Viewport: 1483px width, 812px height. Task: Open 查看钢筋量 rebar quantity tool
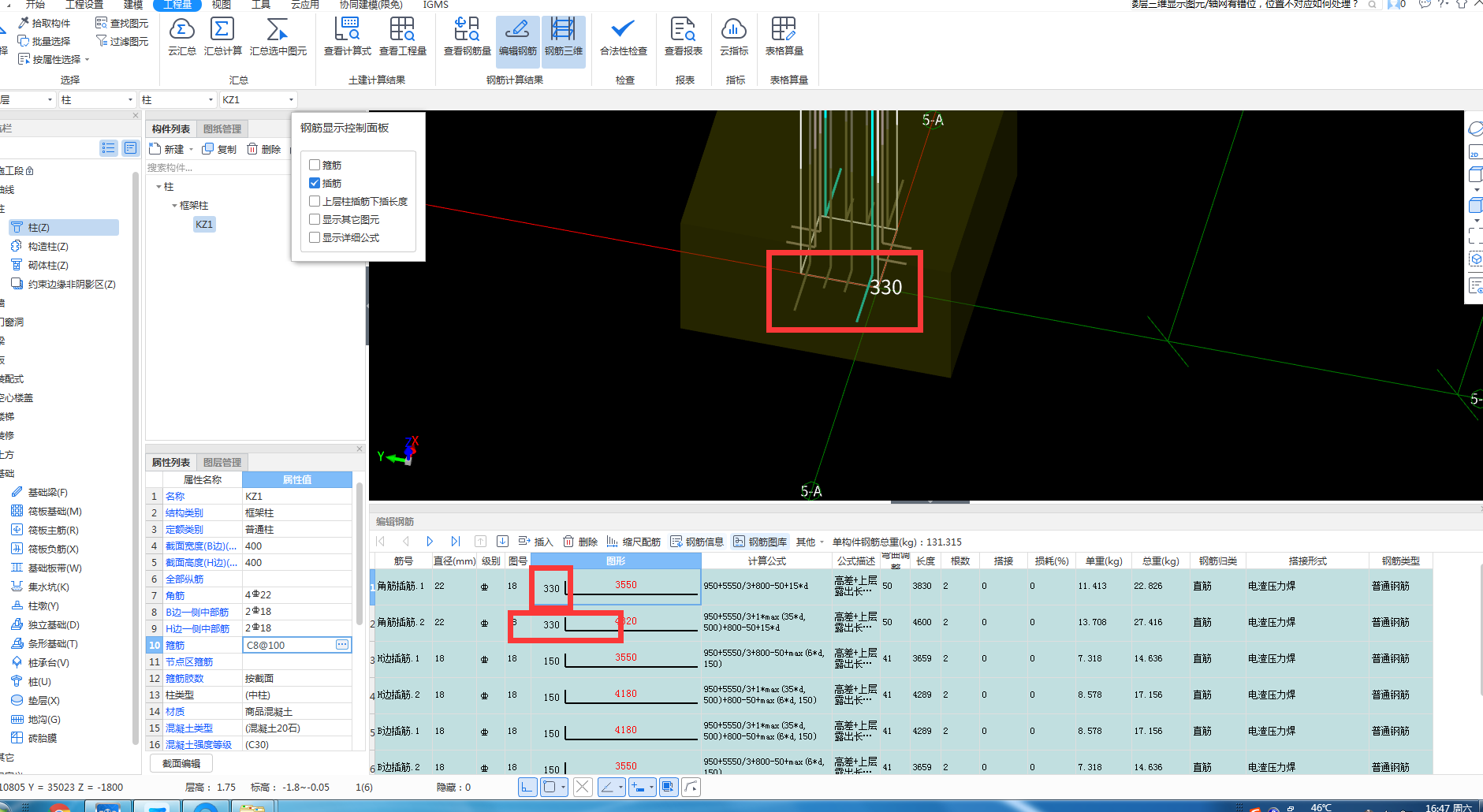[467, 37]
